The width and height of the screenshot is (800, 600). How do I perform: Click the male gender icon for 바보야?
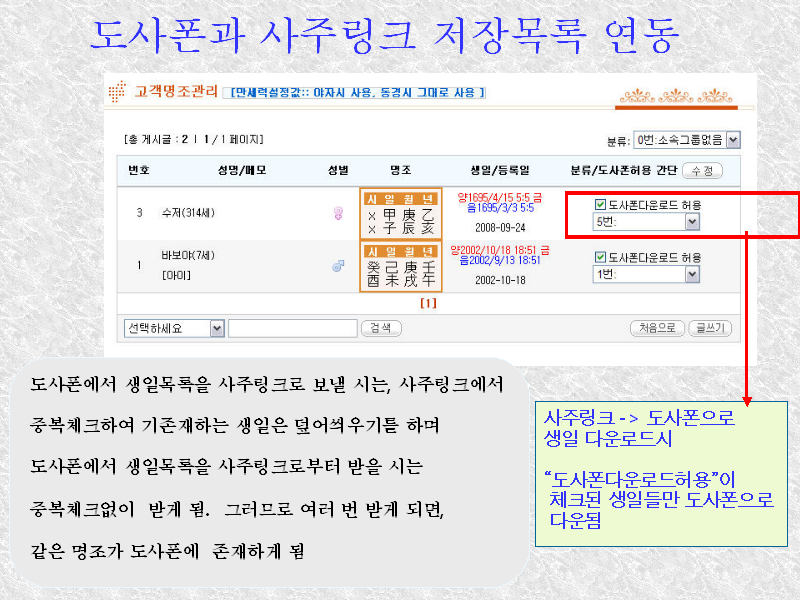coord(338,266)
